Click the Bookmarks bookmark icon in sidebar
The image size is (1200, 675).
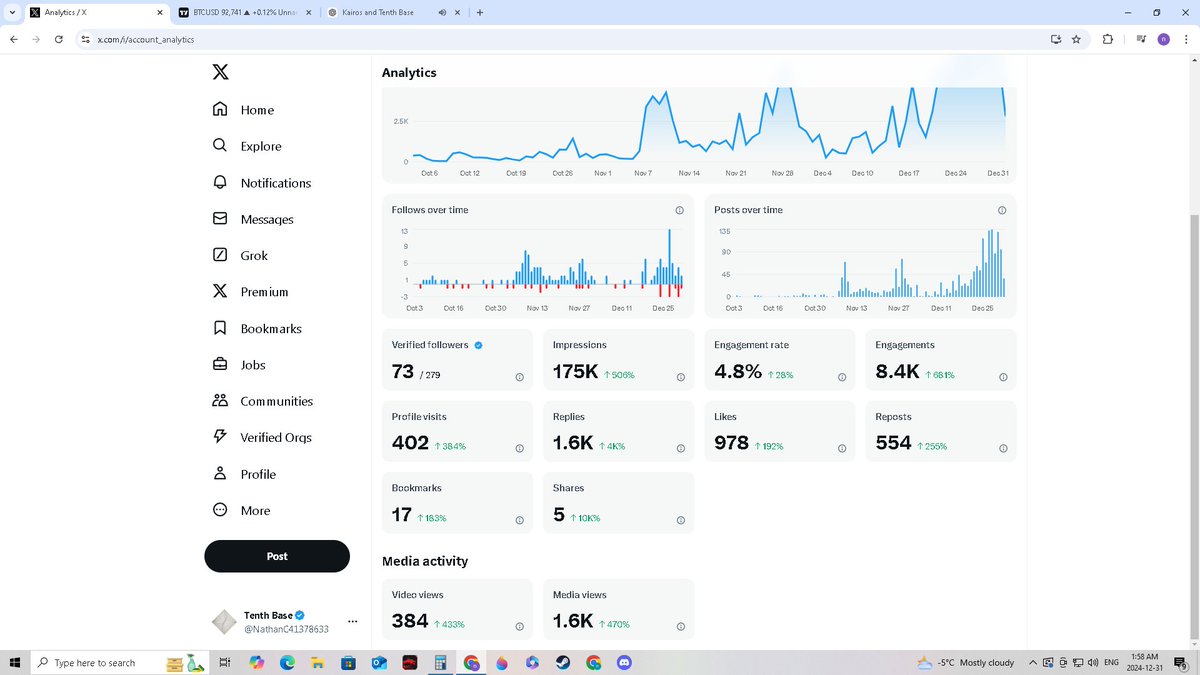[x=220, y=328]
